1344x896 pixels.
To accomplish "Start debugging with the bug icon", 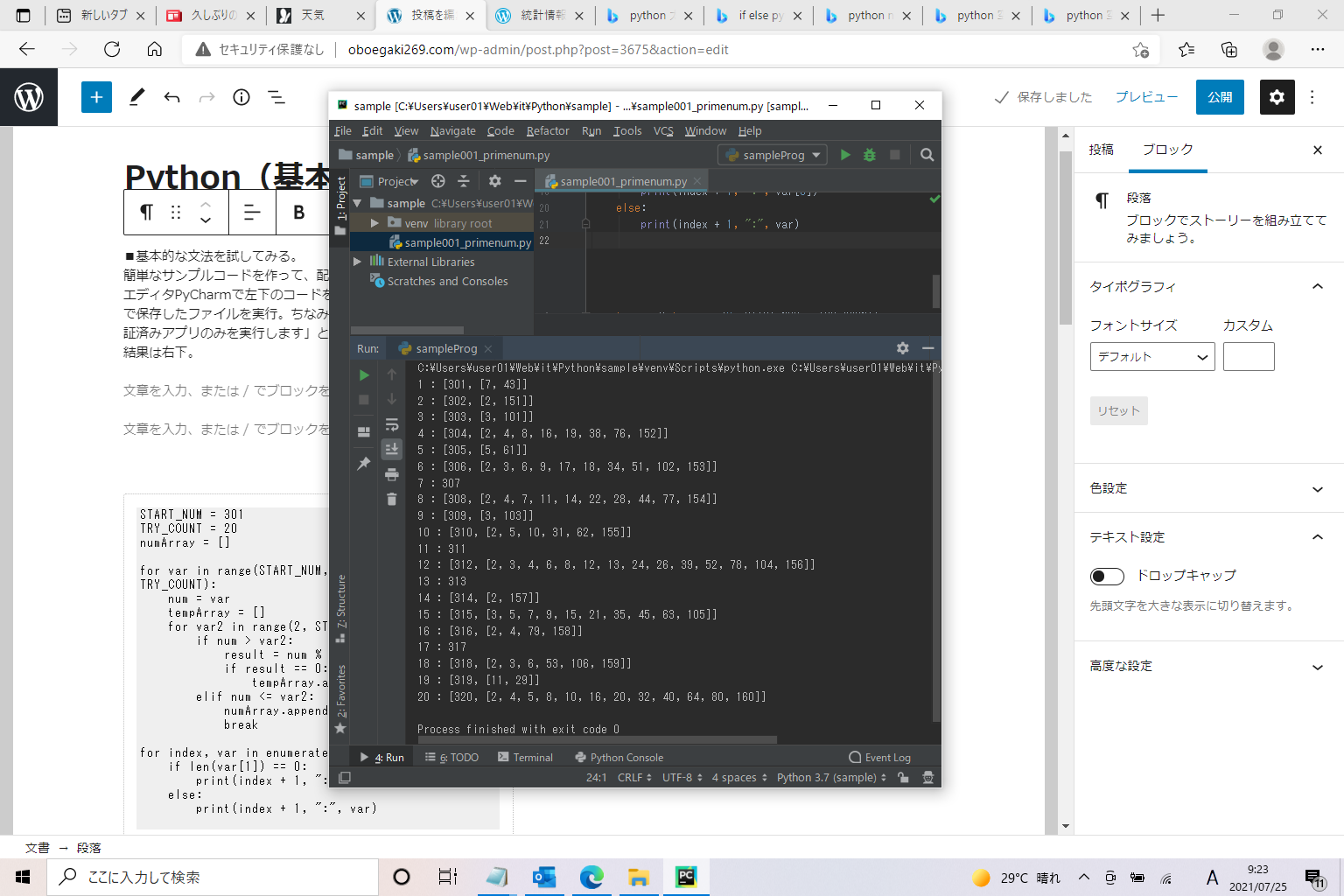I will coord(869,155).
